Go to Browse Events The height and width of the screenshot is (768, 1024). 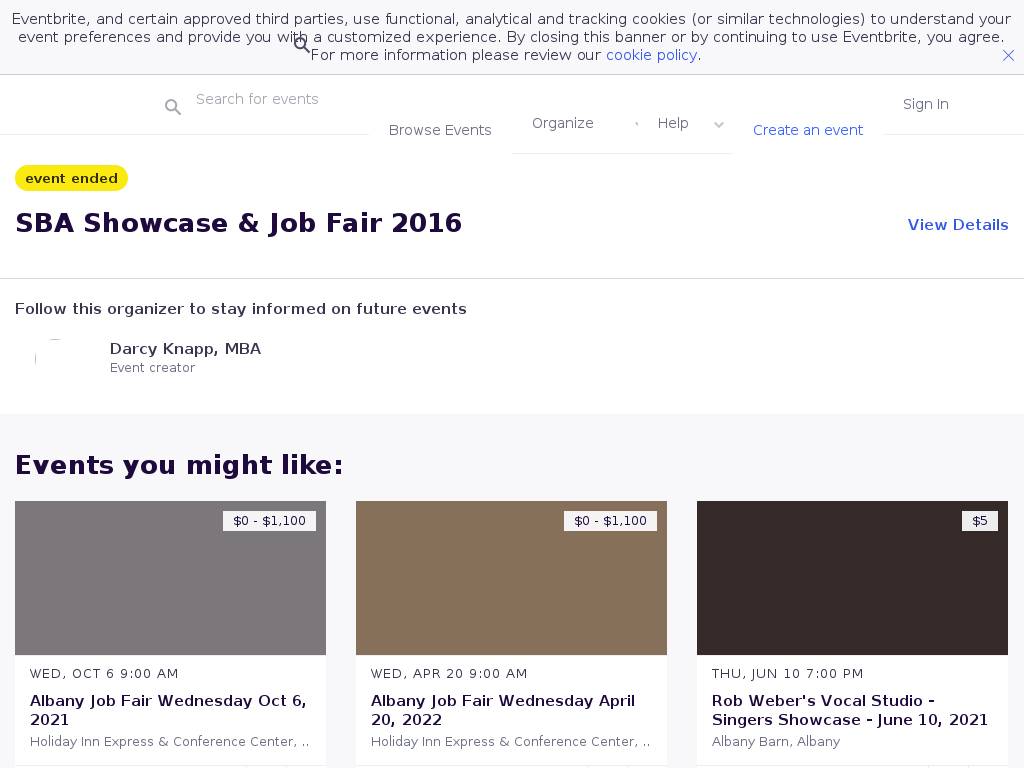pos(440,130)
